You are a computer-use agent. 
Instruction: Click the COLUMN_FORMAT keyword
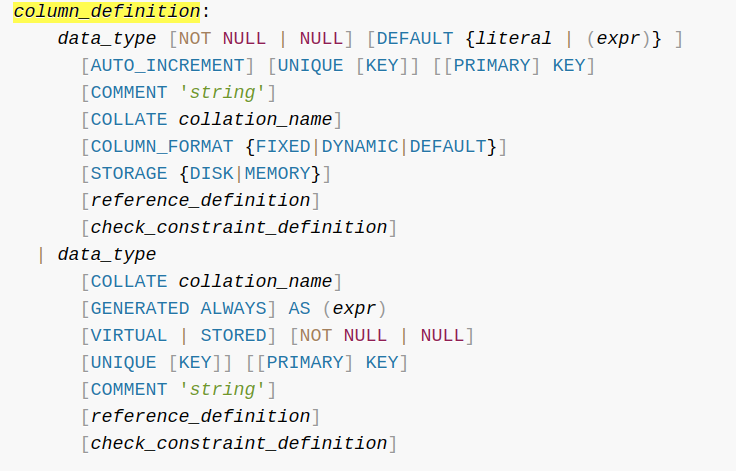pyautogui.click(x=162, y=147)
